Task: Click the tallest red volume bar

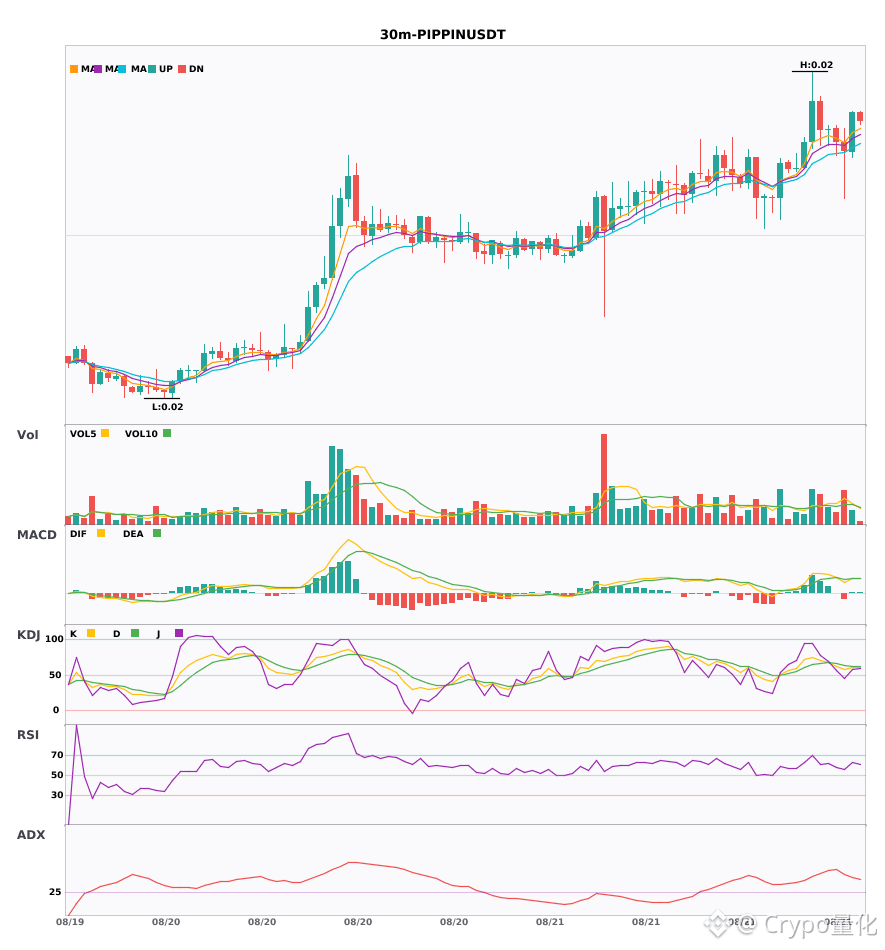Action: tap(604, 479)
